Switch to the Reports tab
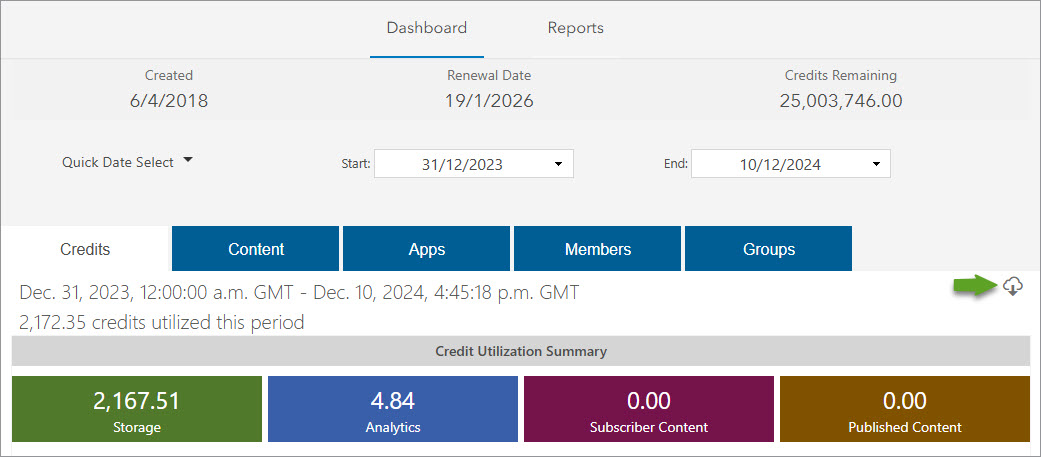1041x457 pixels. pyautogui.click(x=576, y=29)
